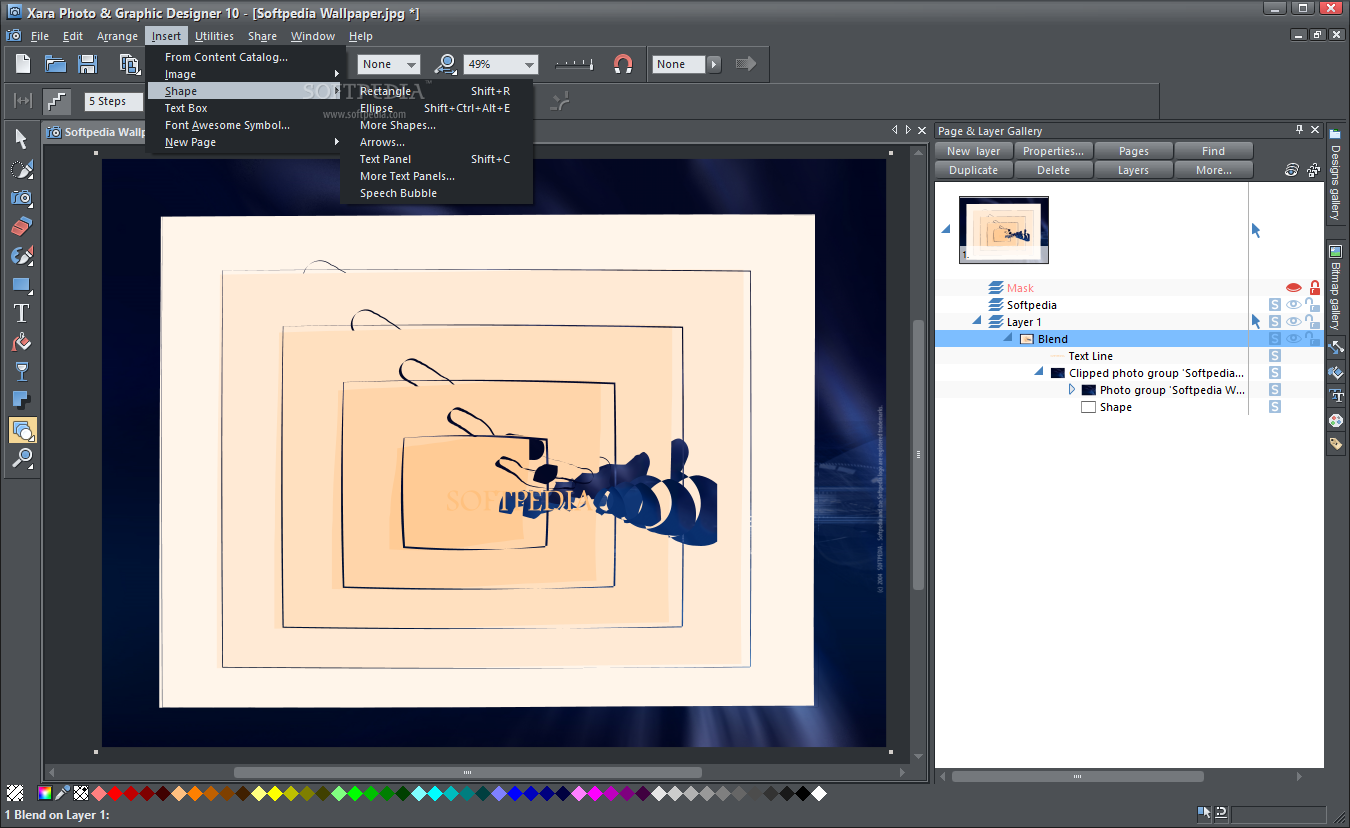Screen dimensions: 1350x828
Task: Toggle the lock of Softpedia layer
Action: pos(1312,305)
